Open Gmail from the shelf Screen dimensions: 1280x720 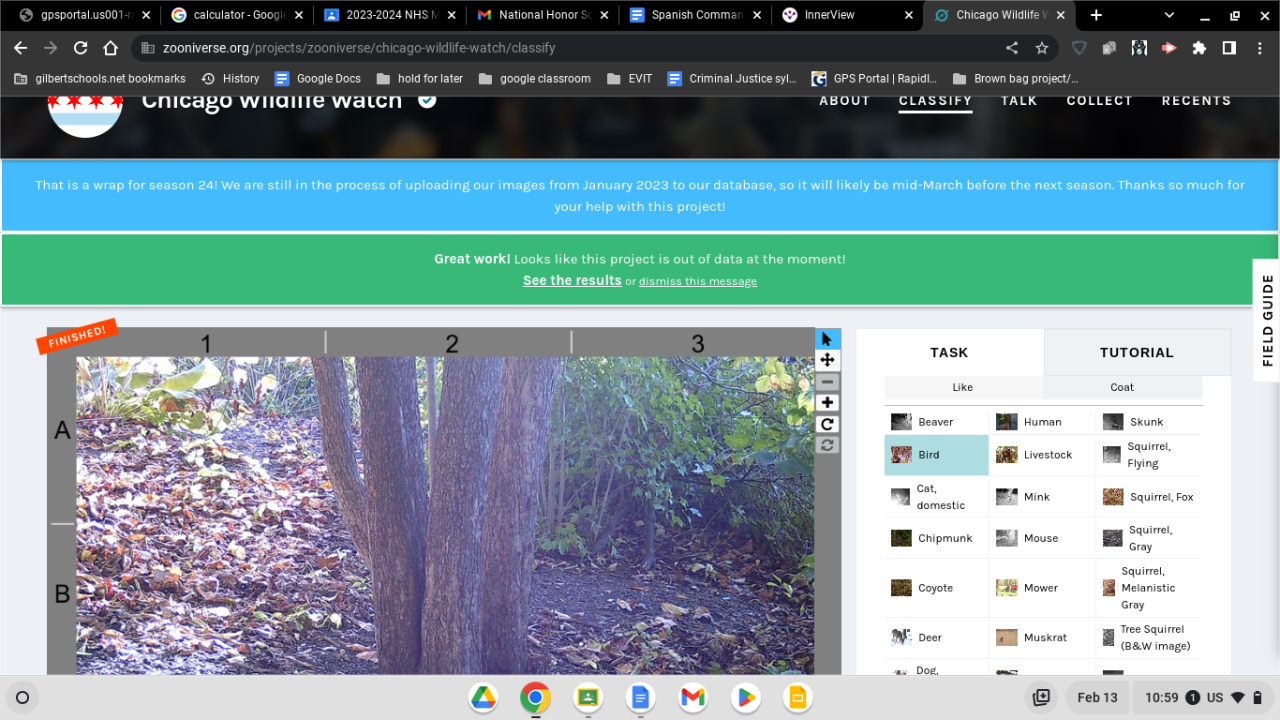click(x=693, y=698)
